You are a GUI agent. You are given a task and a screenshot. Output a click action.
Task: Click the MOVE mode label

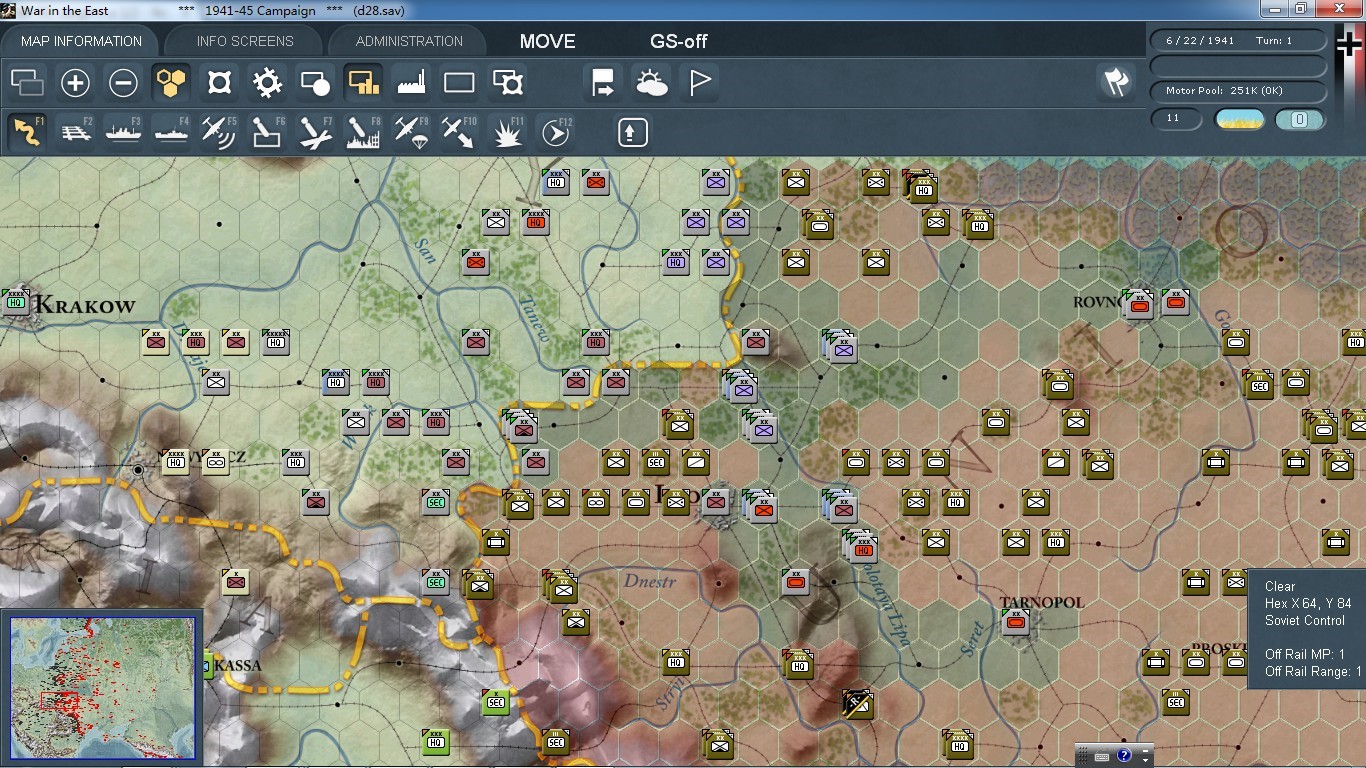pos(547,41)
